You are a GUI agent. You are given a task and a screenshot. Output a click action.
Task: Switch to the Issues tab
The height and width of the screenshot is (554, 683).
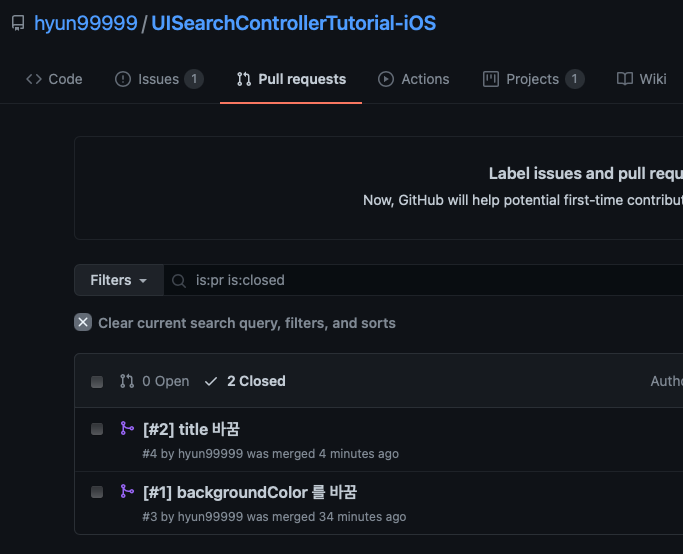[159, 79]
